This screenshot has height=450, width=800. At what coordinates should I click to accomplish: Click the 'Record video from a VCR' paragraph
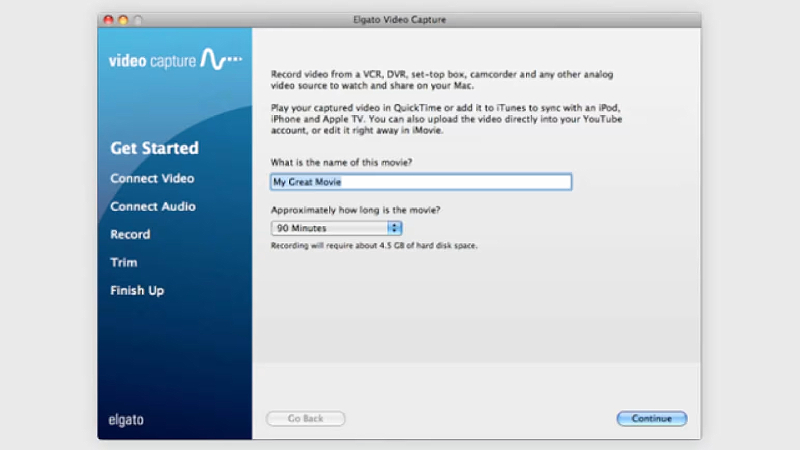[442, 80]
